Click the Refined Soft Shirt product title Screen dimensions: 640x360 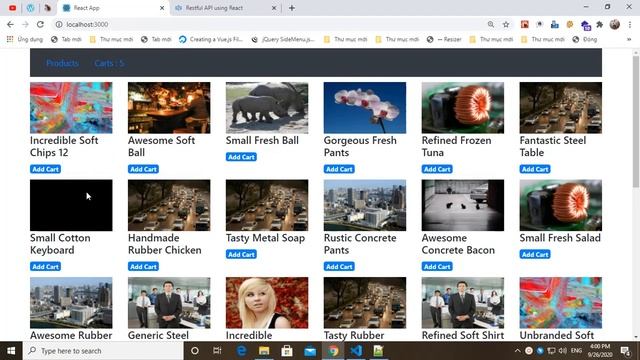[463, 335]
